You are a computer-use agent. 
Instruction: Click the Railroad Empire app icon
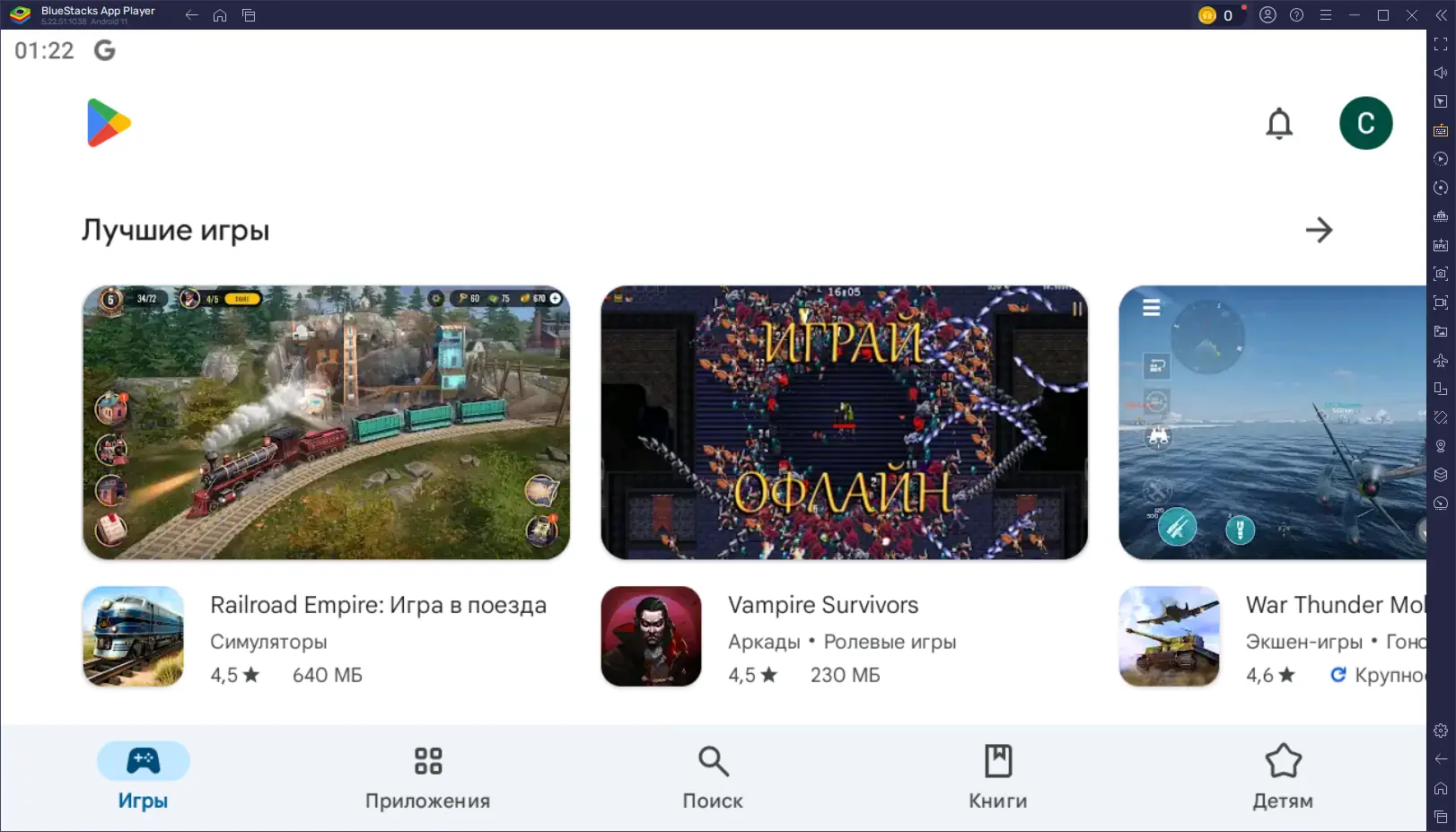[134, 636]
